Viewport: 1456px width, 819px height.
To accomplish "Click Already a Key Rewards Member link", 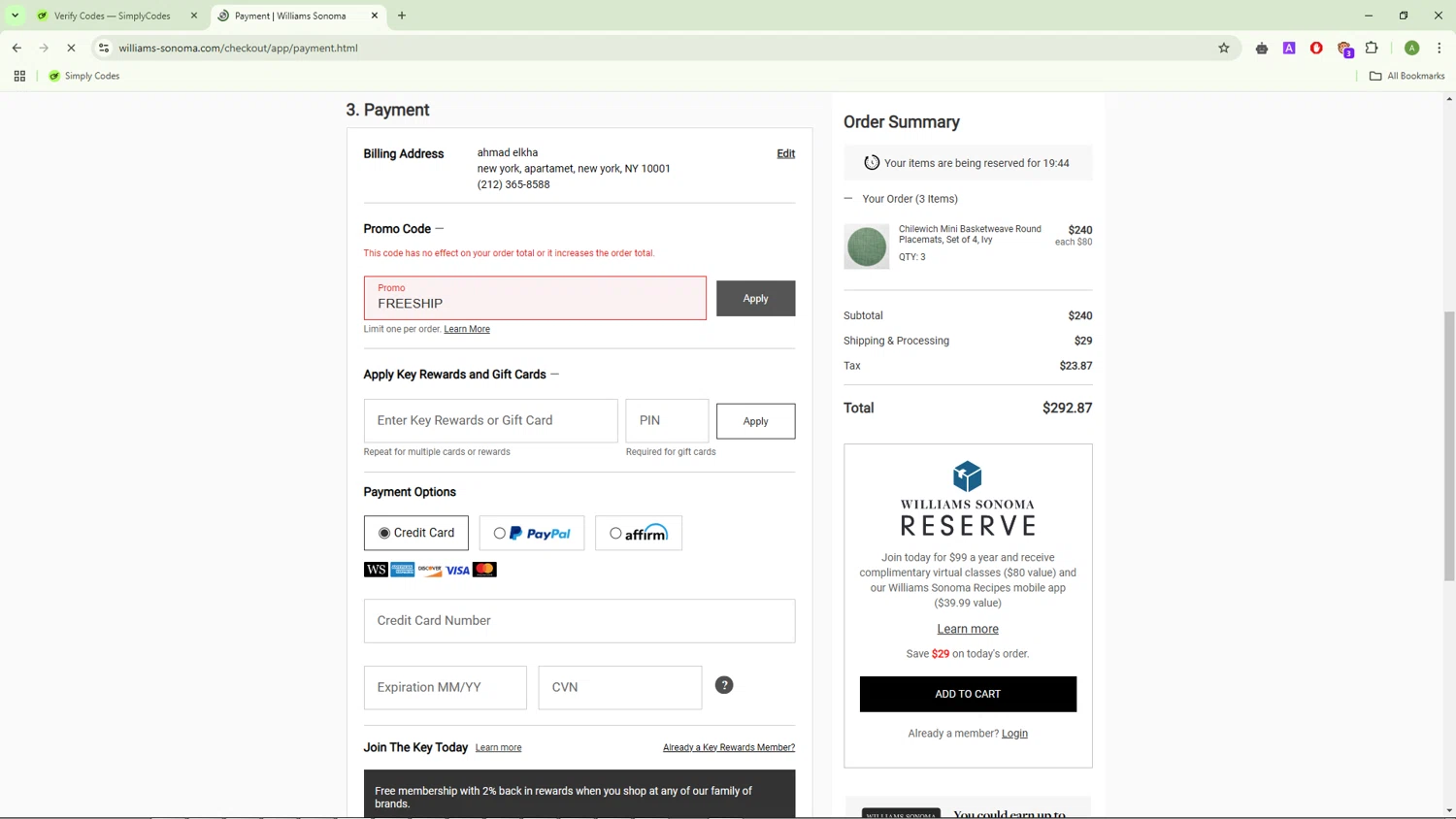I will pos(729,747).
